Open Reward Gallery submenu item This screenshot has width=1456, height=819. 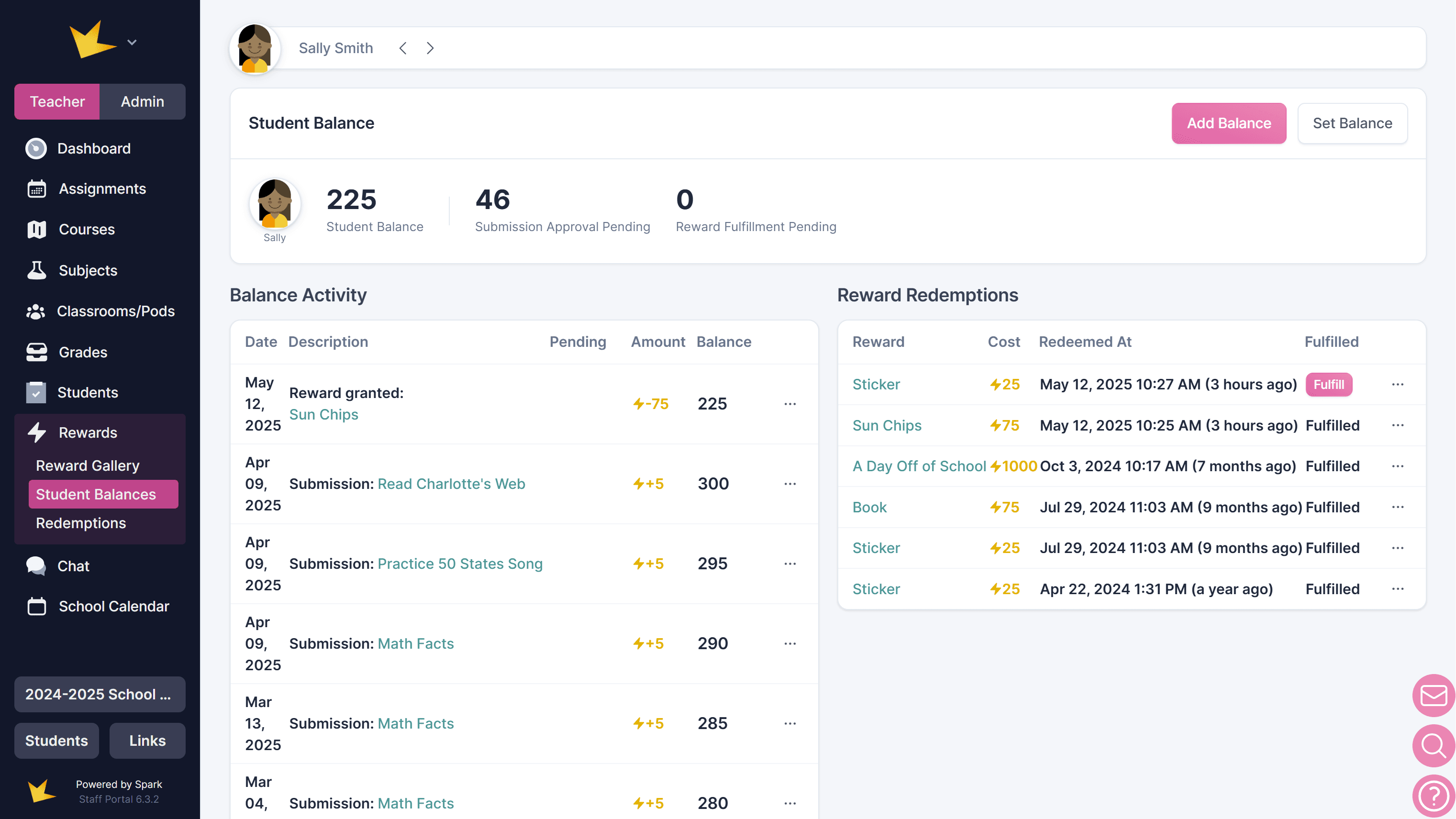click(x=88, y=465)
